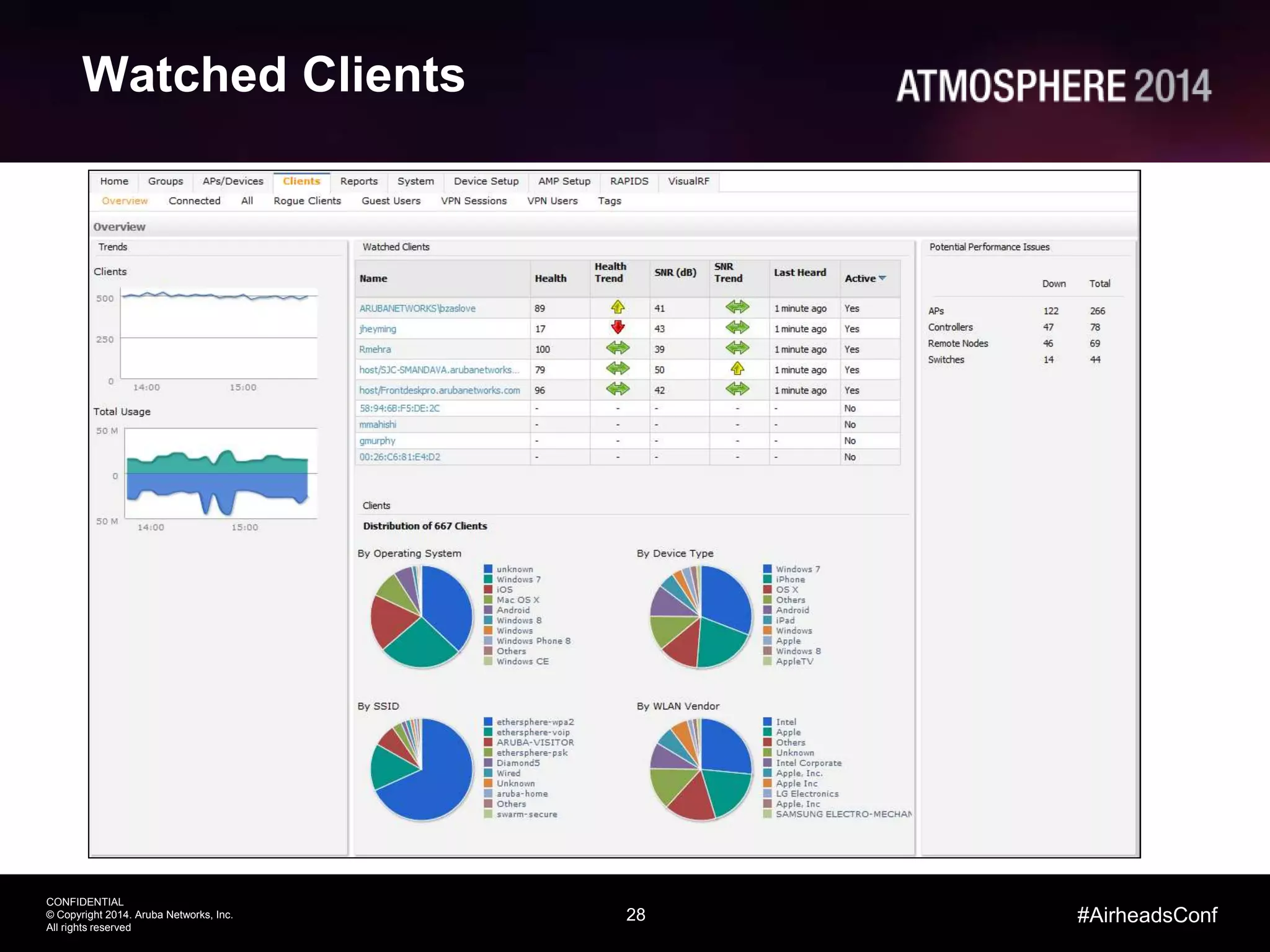Screen dimensions: 1270x952
Task: Open the All clients sub-tab
Action: 247,201
